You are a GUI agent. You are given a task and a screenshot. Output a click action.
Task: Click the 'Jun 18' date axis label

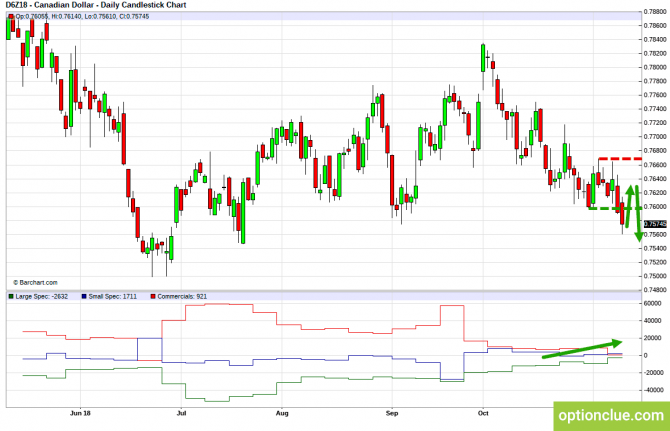click(x=80, y=413)
